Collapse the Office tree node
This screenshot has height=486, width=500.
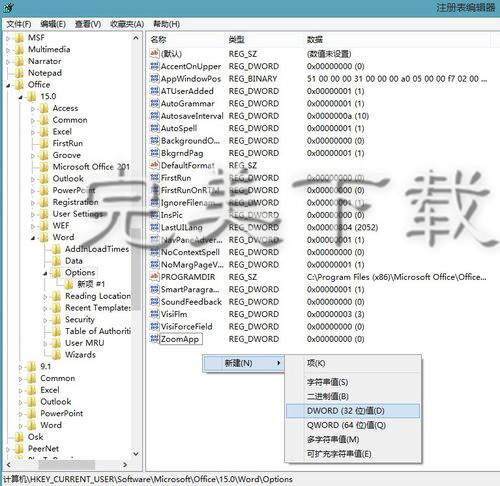[x=8, y=85]
